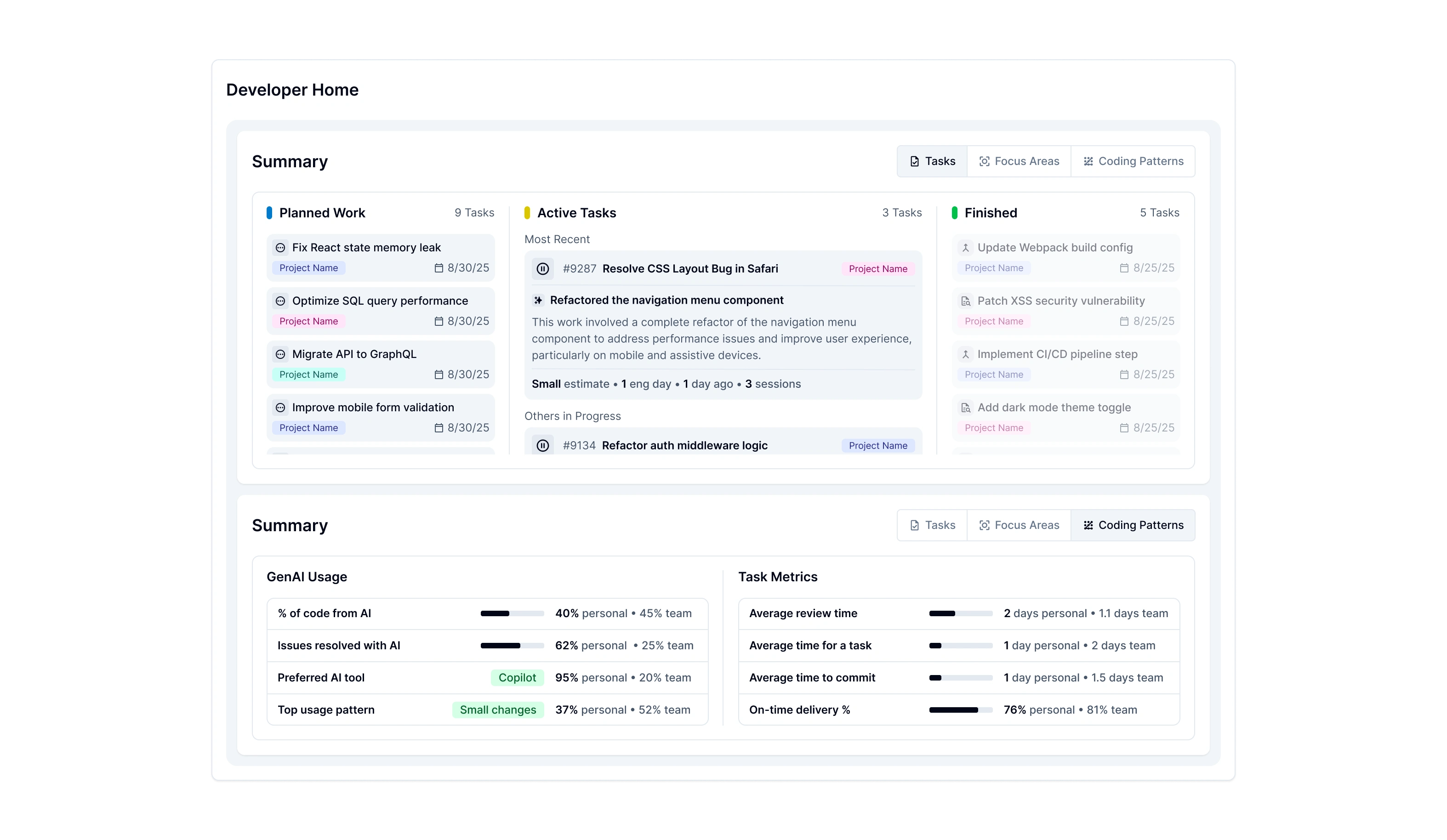1447x840 pixels.
Task: Switch to the Focus Areas tab in top Summary
Action: 1019,161
